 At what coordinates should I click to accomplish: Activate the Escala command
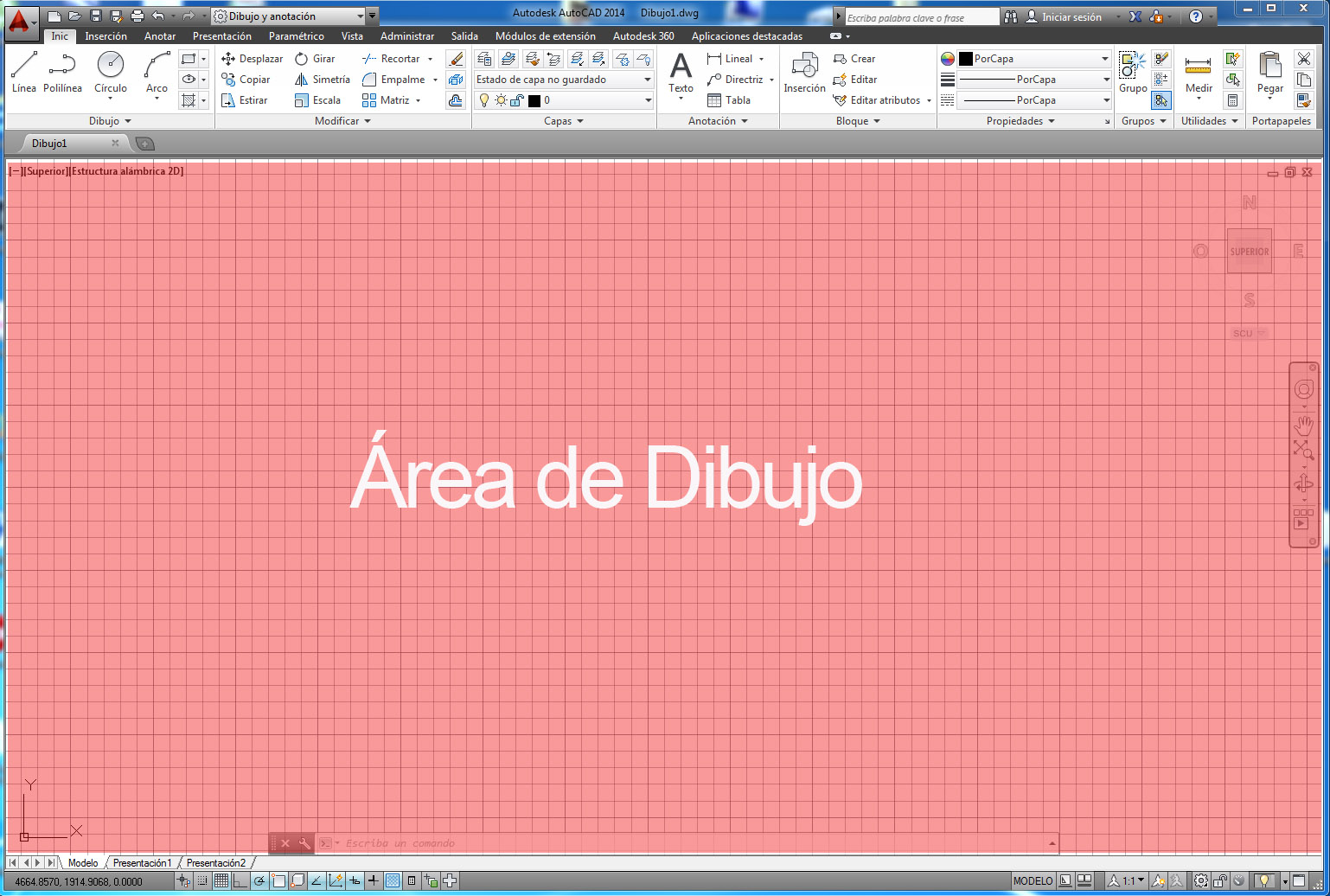pos(317,100)
